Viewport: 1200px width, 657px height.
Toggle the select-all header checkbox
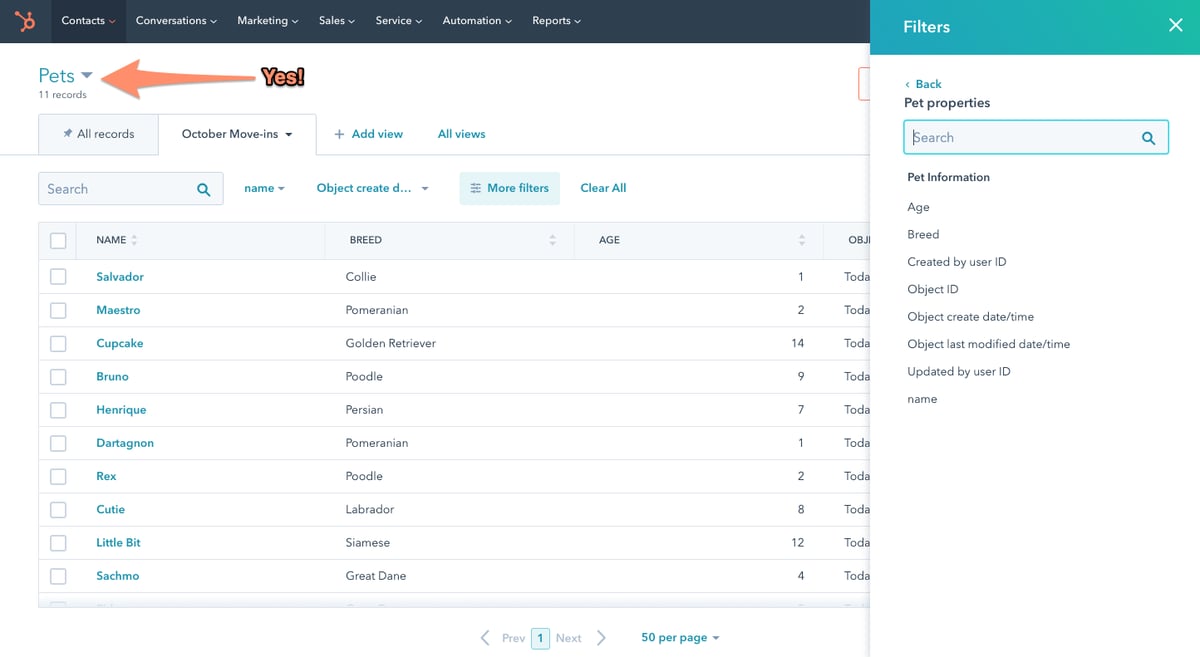coord(58,240)
